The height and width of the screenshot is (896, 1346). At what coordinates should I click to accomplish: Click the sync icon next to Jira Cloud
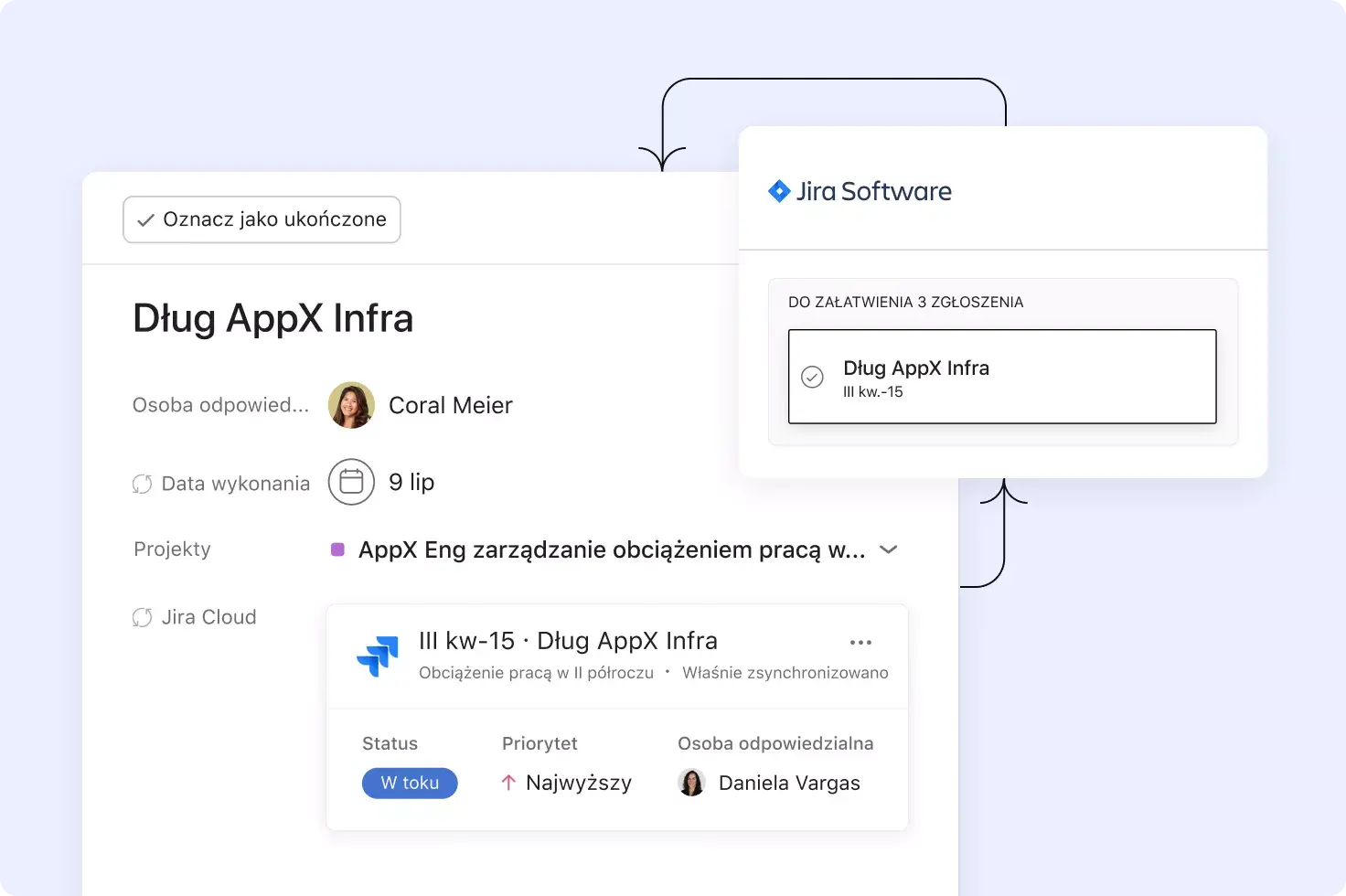click(143, 616)
